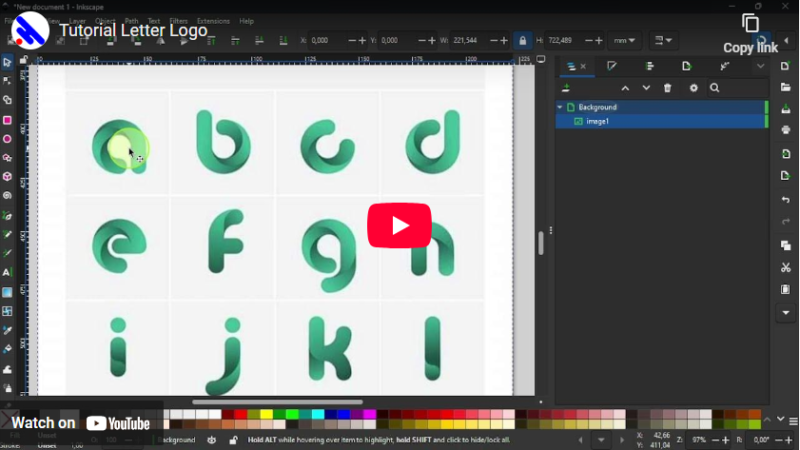Open the Tutorial Letter Logo title link
This screenshot has width=800, height=450.
point(133,30)
